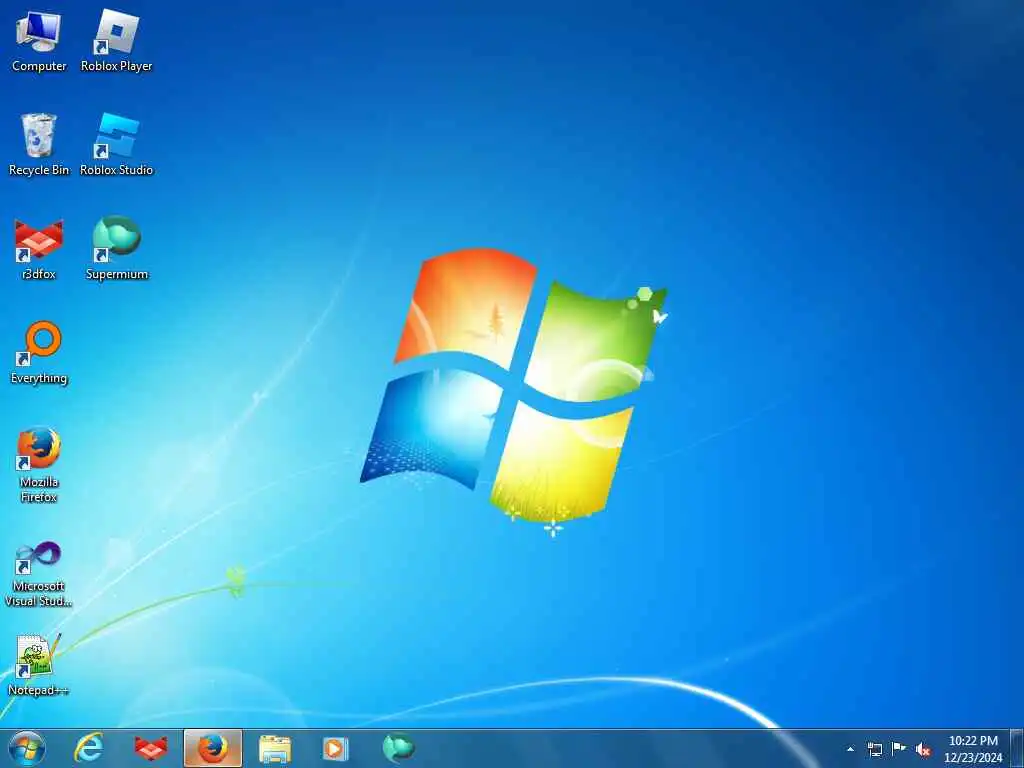
Task: Open Windows Explorer from the taskbar
Action: (275, 748)
